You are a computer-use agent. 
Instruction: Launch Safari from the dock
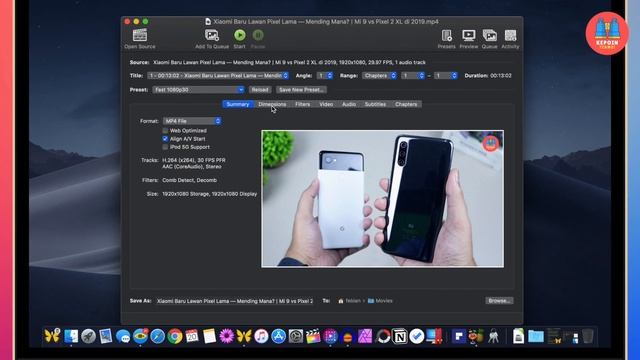[x=157, y=336]
